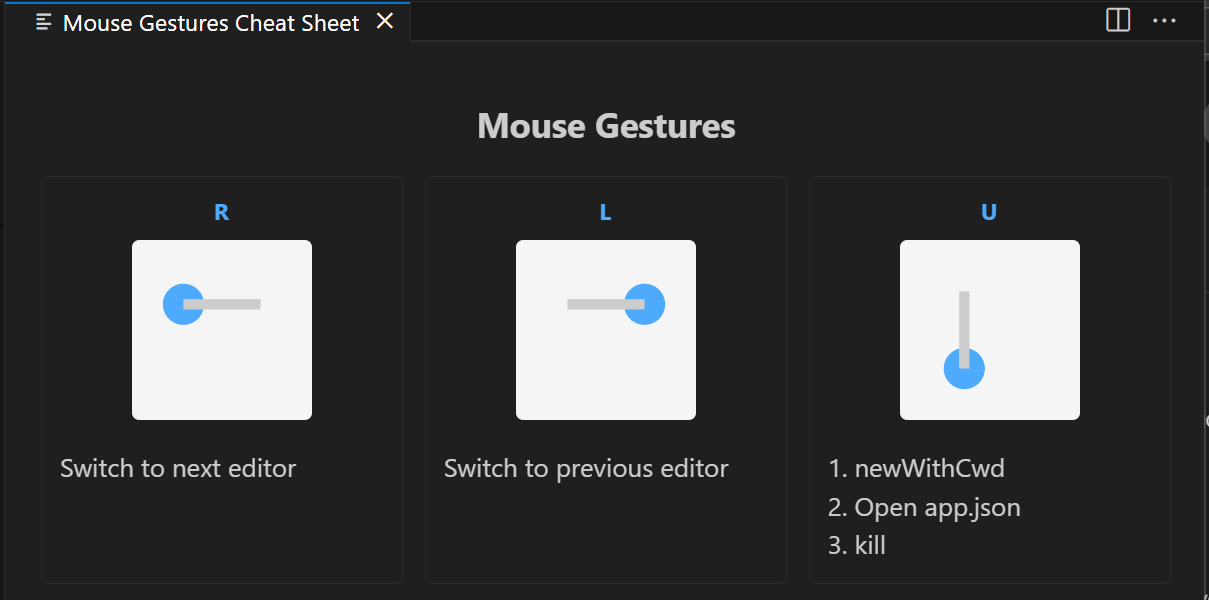Click the Switch to previous editor text
Viewport: 1209px width, 600px height.
point(586,468)
